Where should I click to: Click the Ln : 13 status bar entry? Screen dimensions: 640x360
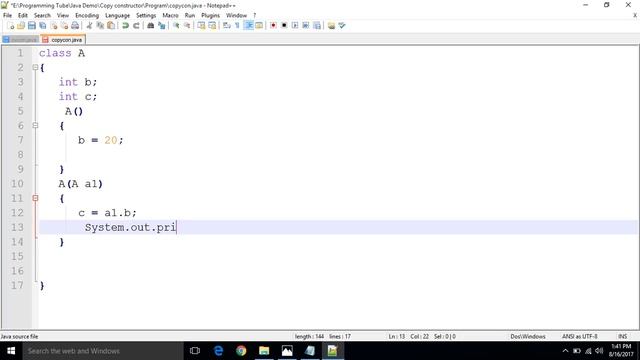[x=396, y=336]
